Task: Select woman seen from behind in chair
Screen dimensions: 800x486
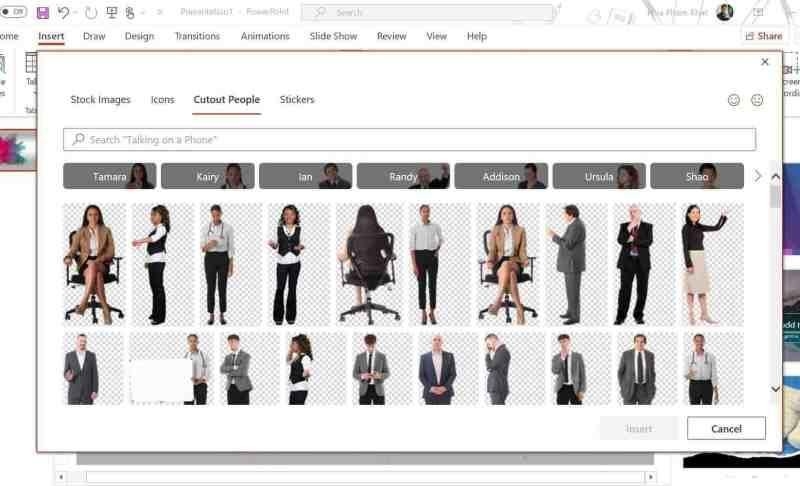Action: tap(369, 264)
